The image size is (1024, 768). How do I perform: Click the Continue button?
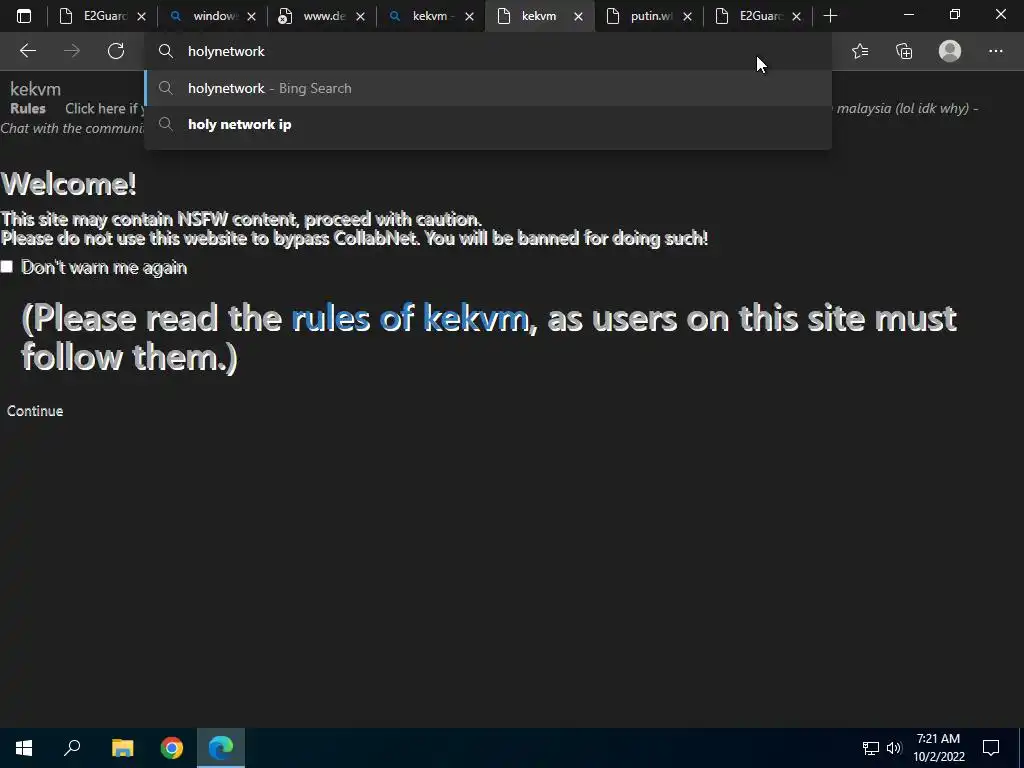click(x=35, y=411)
